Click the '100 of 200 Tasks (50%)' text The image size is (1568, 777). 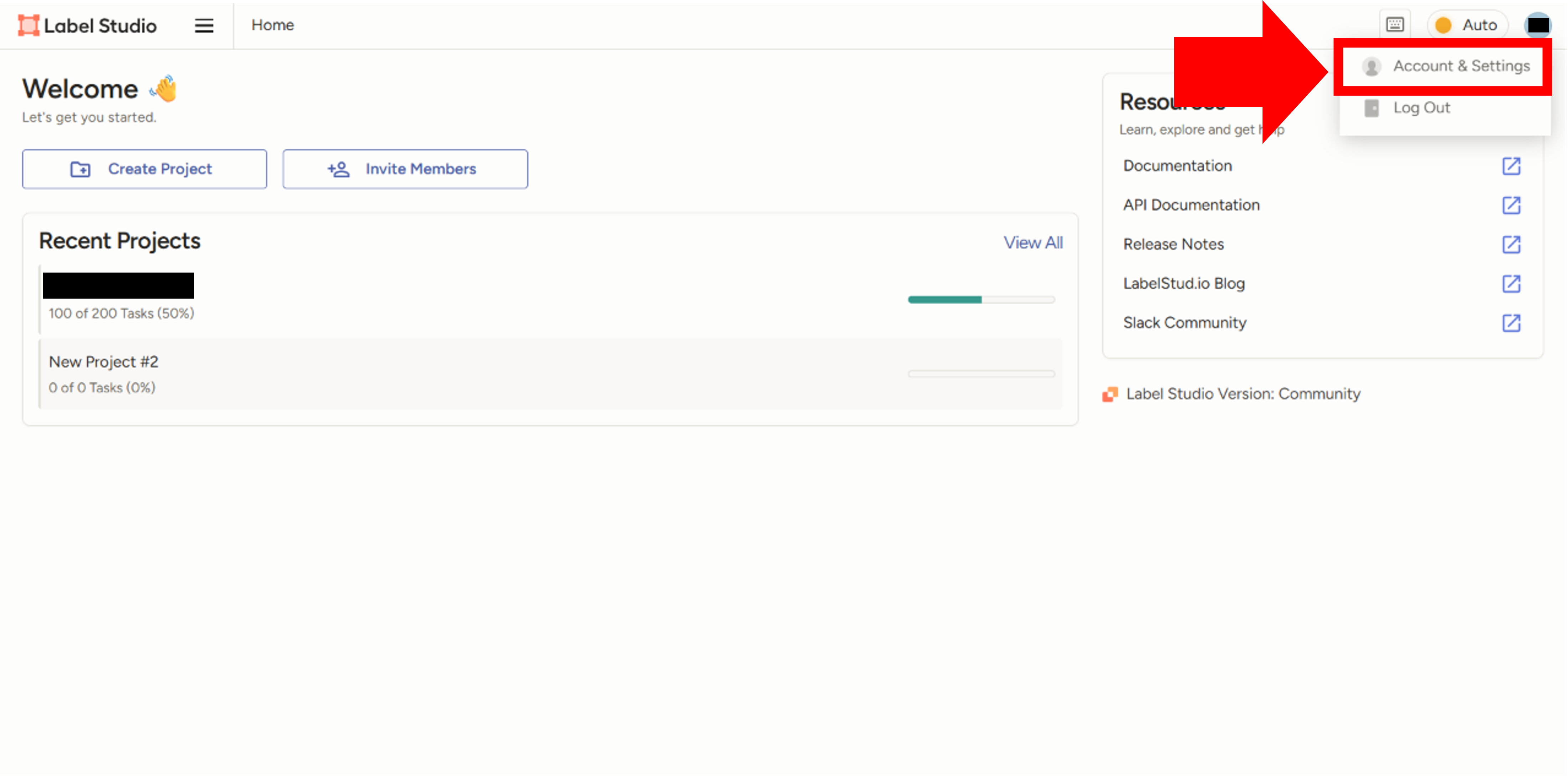point(121,314)
